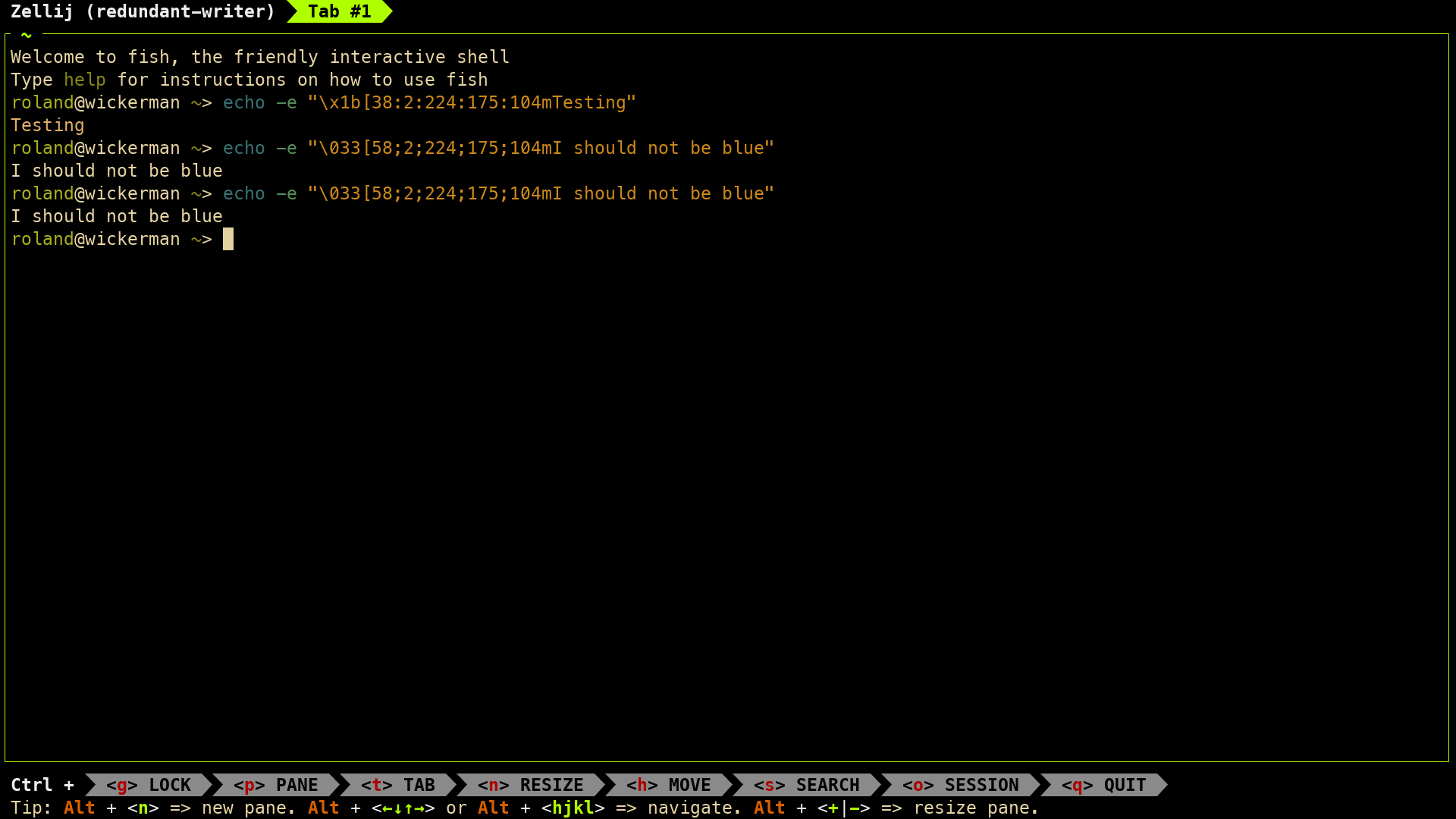The height and width of the screenshot is (819, 1456).
Task: Click the TAB mode segment
Action: click(398, 785)
